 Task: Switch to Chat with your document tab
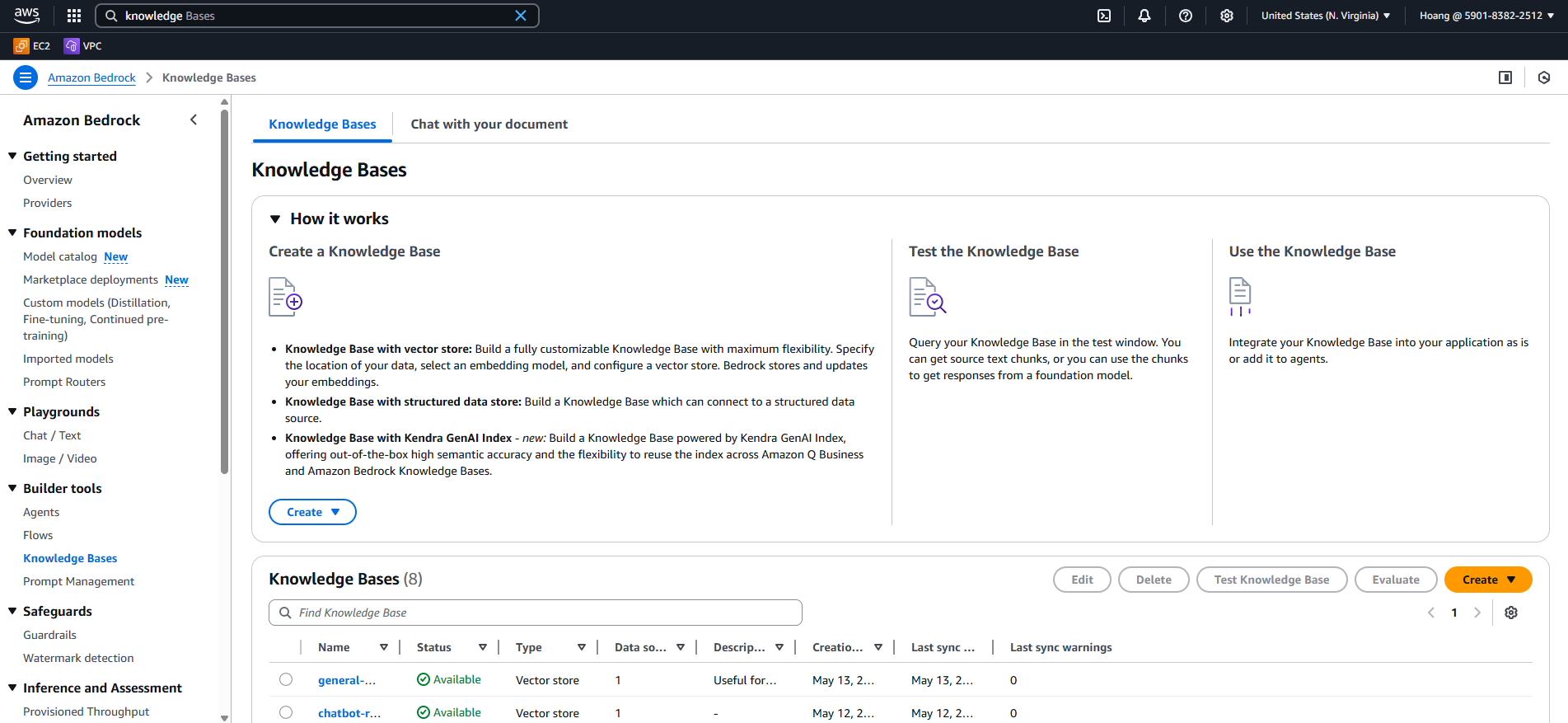489,124
